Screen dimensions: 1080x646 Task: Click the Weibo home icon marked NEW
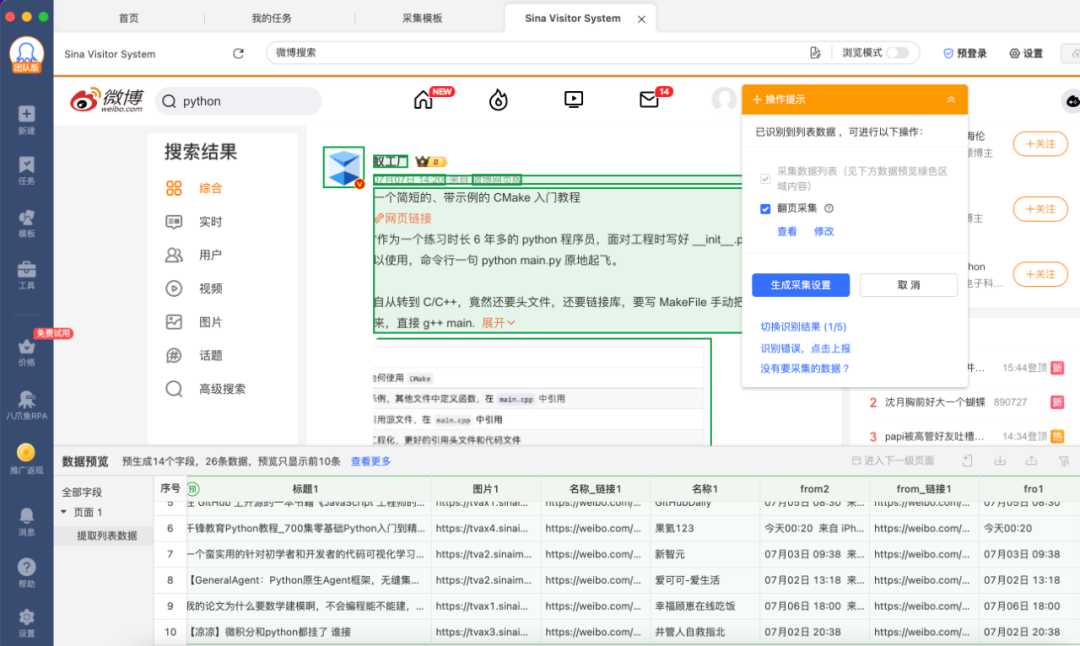click(424, 100)
